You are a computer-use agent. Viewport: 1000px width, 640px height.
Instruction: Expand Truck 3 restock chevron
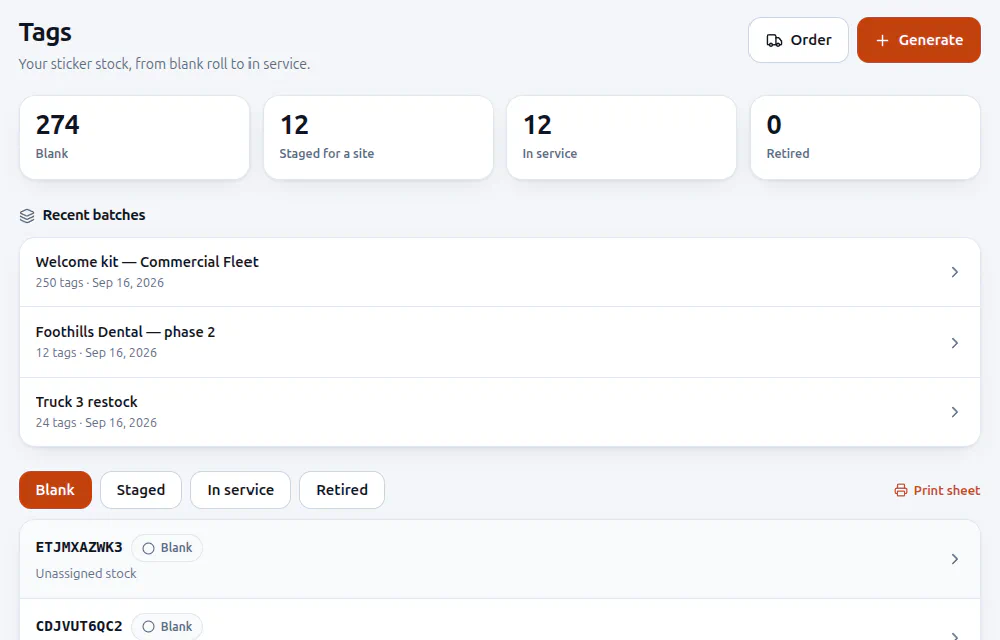pyautogui.click(x=955, y=412)
